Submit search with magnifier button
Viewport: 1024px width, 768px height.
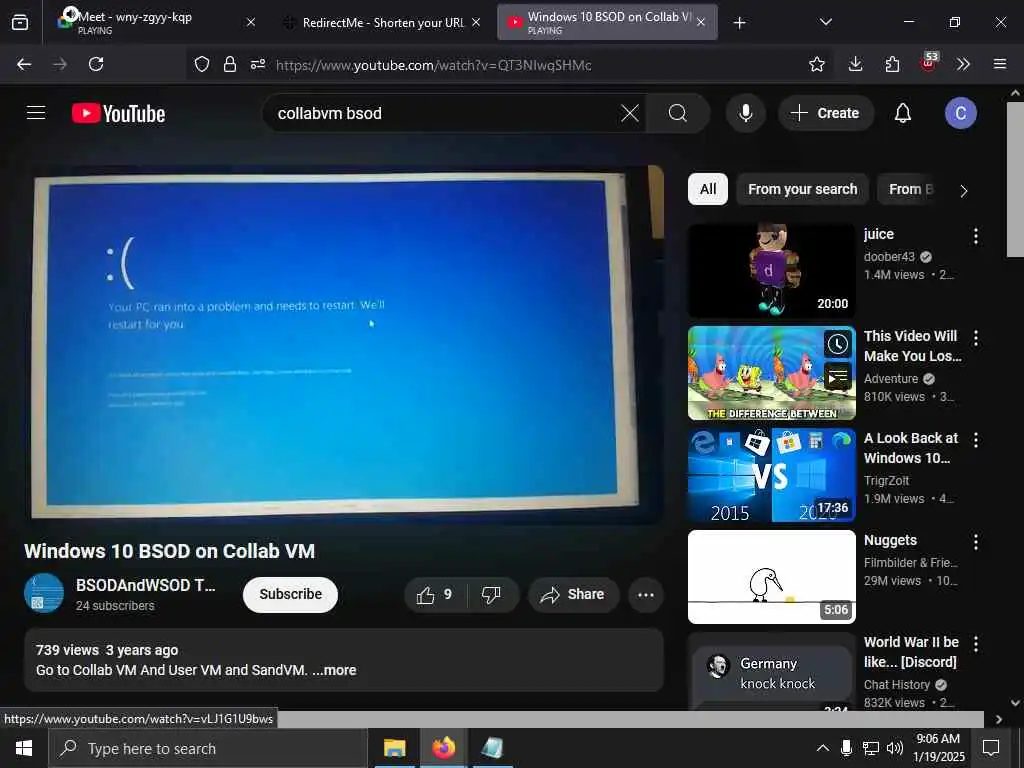pos(677,113)
